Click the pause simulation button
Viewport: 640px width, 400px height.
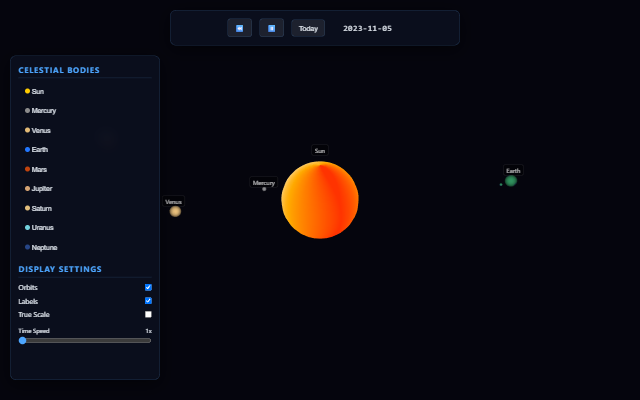click(271, 28)
